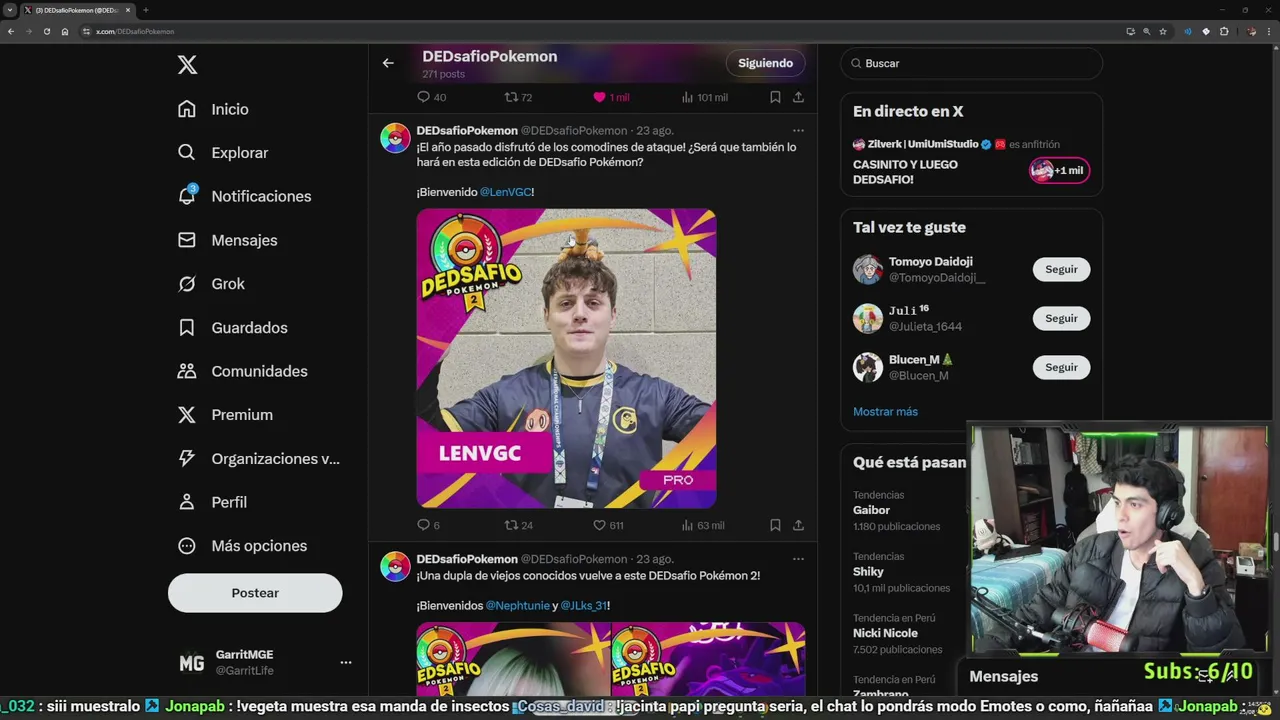
Task: Open more options on LenVGC post
Action: 798,130
